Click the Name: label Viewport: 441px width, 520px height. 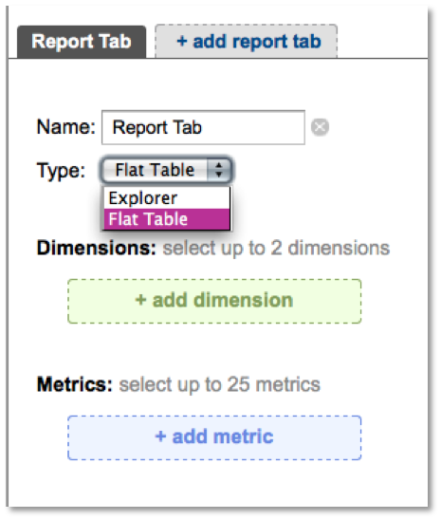[x=66, y=127]
